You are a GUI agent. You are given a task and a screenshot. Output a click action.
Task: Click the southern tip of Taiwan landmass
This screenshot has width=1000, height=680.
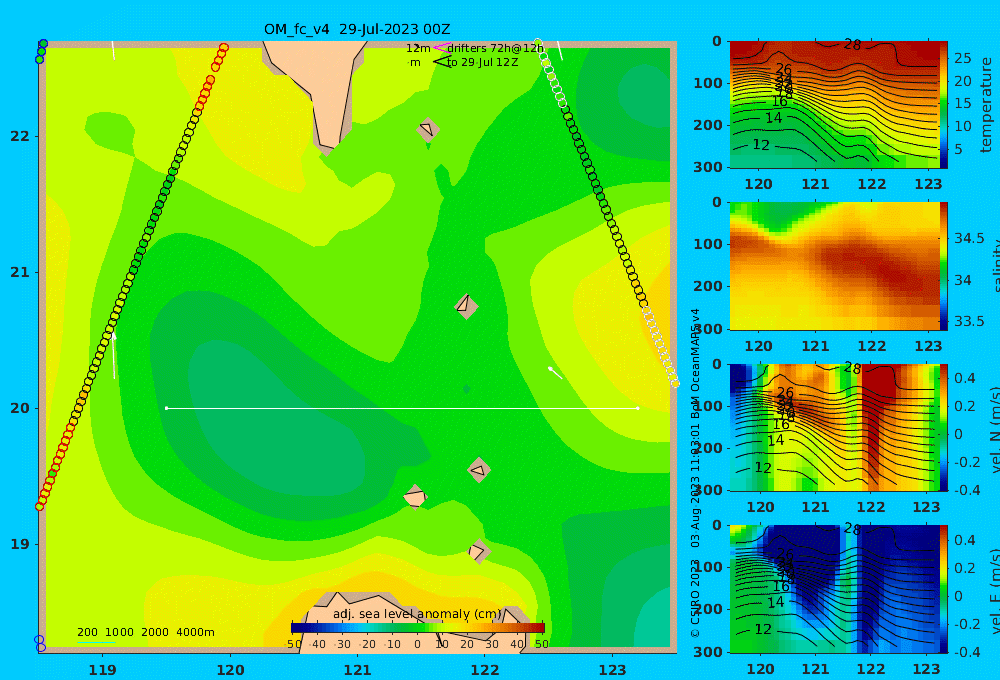coord(327,148)
